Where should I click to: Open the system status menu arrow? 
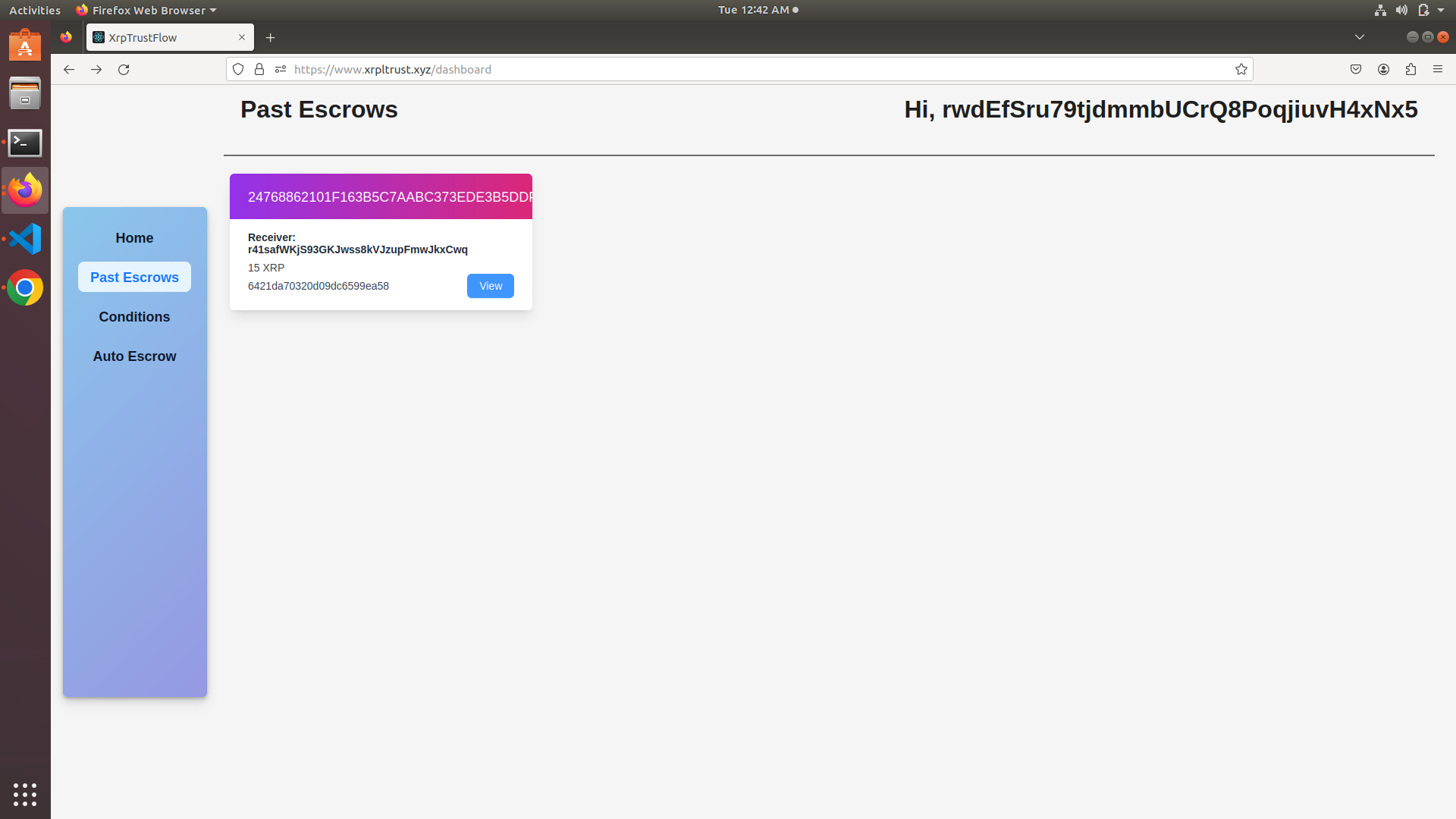pyautogui.click(x=1441, y=10)
